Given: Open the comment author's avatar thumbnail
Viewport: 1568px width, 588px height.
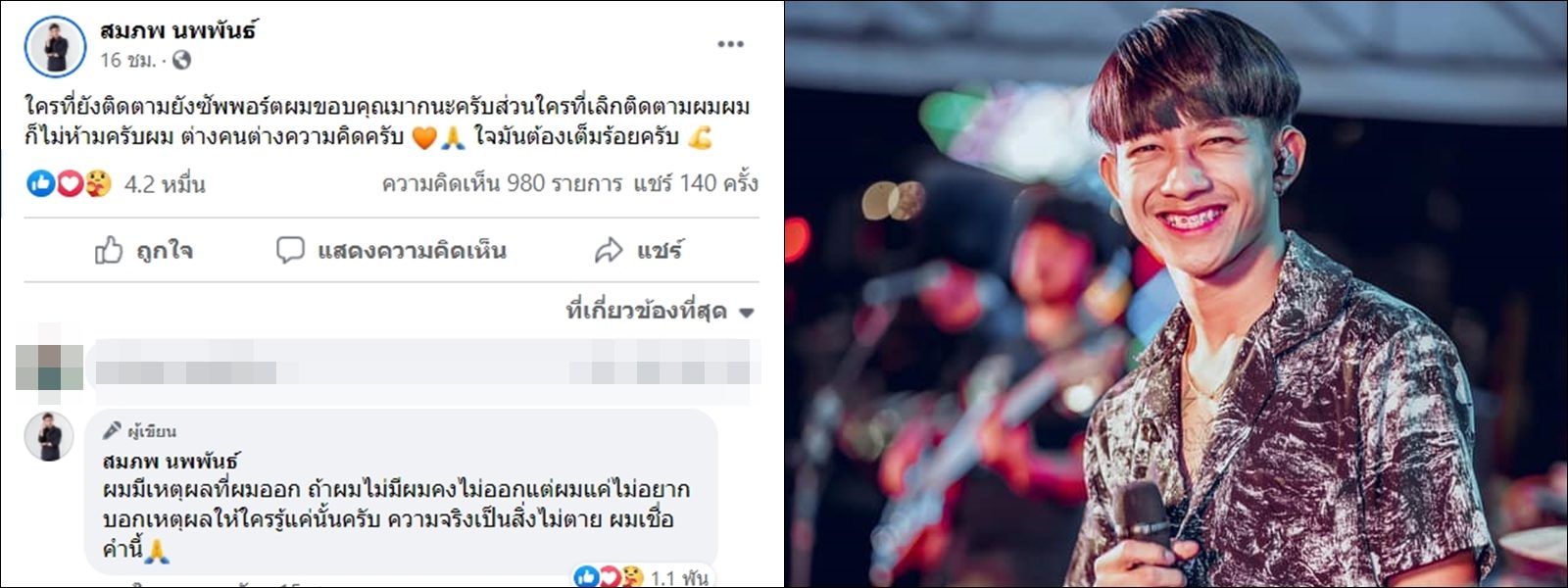Looking at the screenshot, I should point(49,436).
